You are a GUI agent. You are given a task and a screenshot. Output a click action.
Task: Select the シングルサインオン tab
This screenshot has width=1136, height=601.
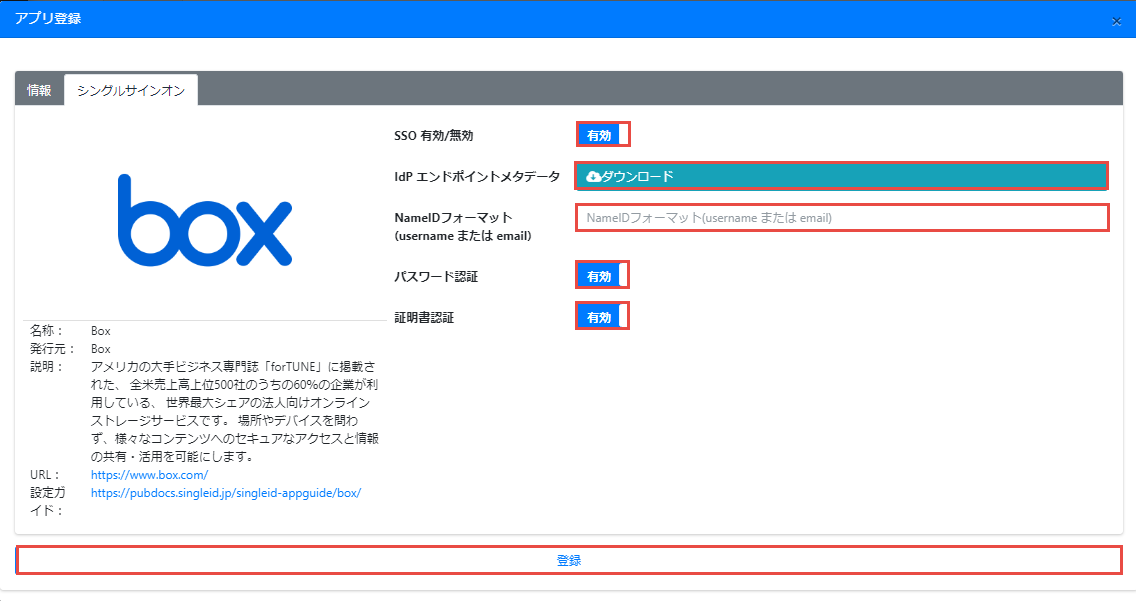(x=131, y=90)
